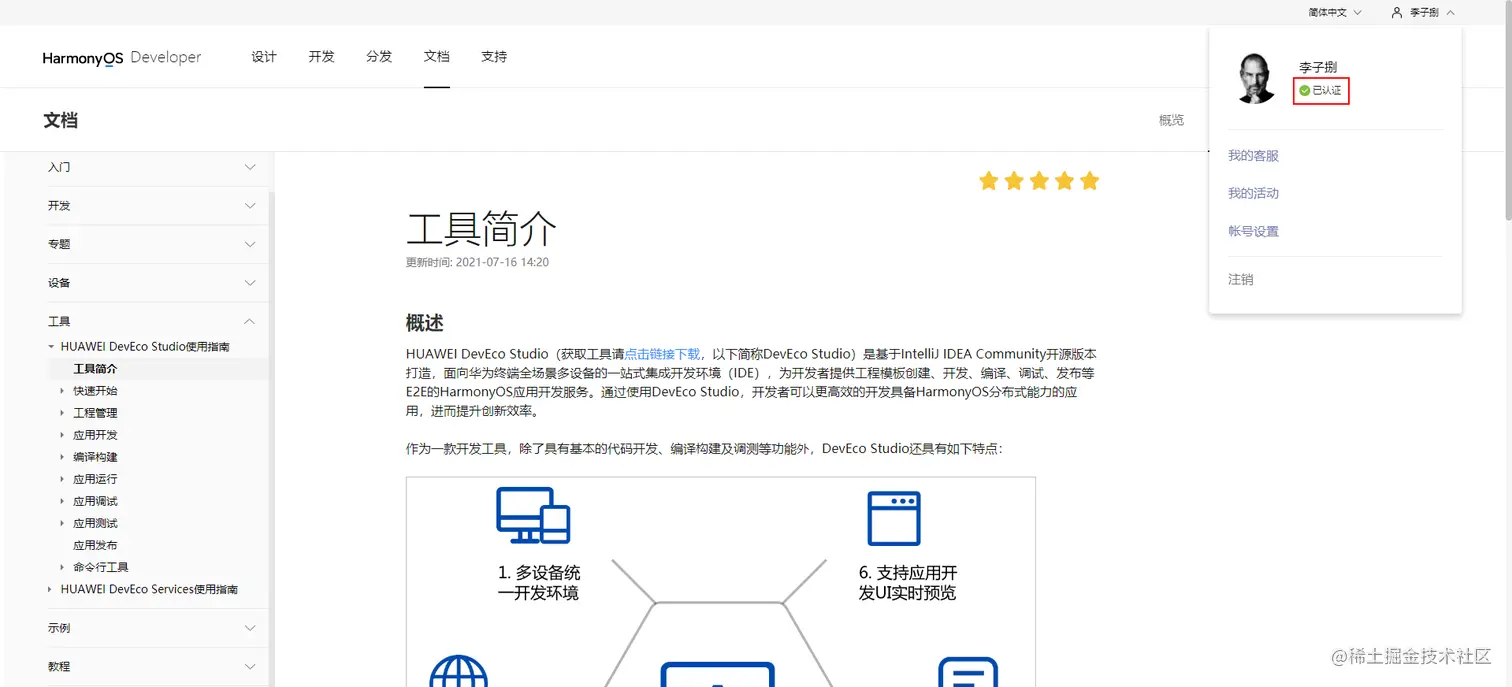Viewport: 1512px width, 687px height.
Task: Give five stars using the last star
Action: pyautogui.click(x=1090, y=181)
